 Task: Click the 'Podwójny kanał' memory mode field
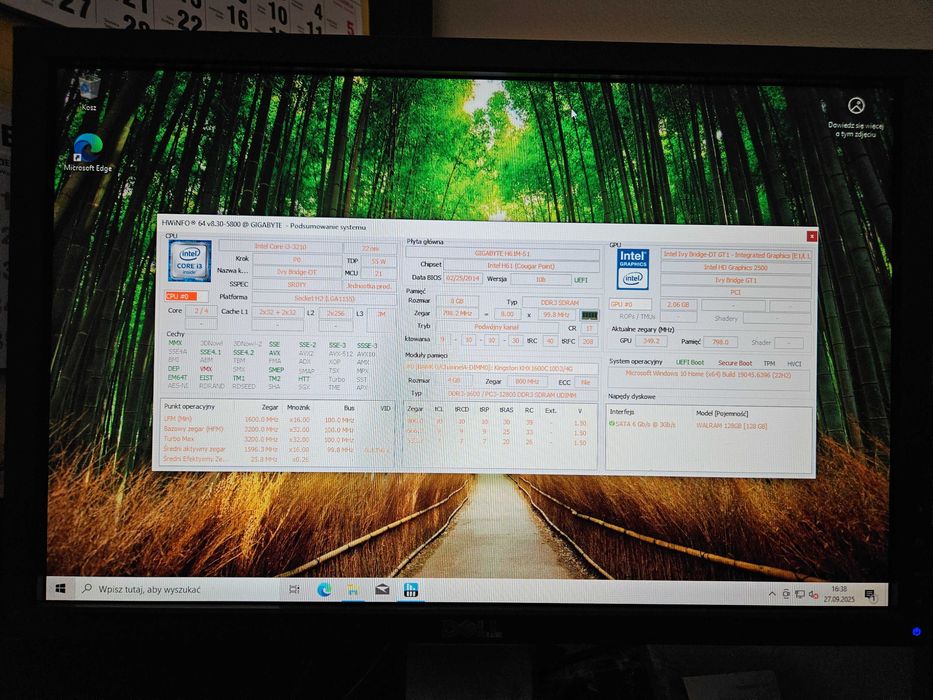pos(497,327)
